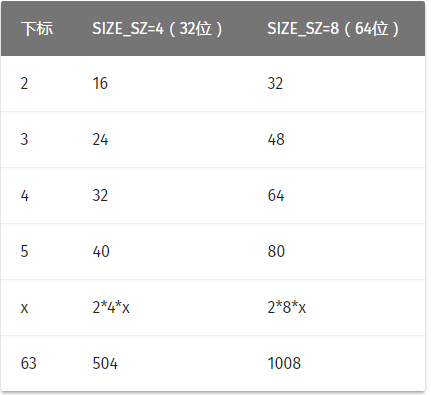
Task: Click the 下标 column header
Action: [x=37, y=29]
